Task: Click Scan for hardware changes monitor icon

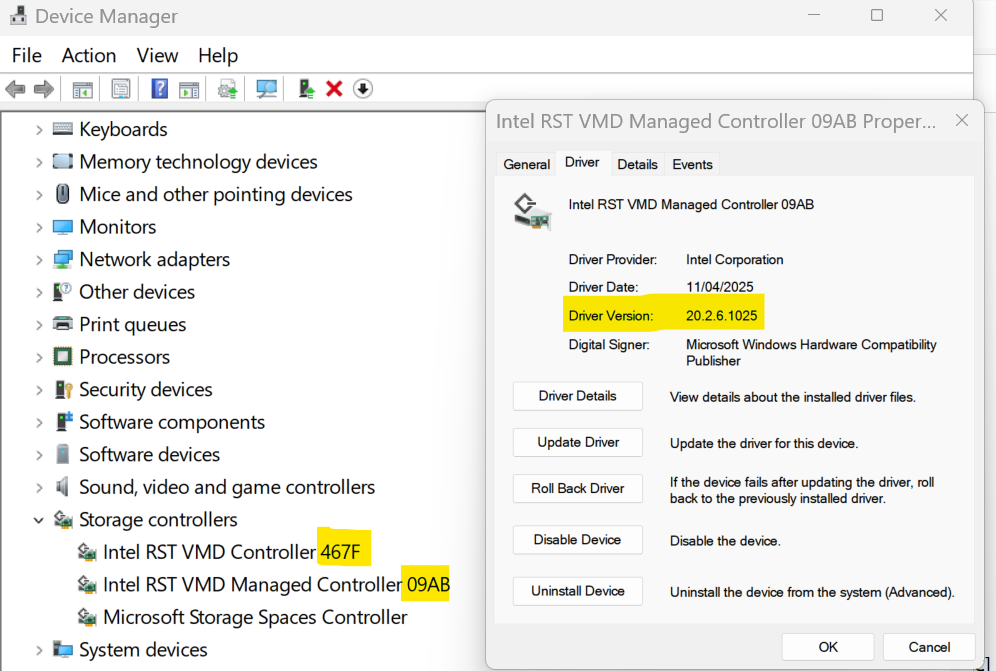Action: point(266,89)
